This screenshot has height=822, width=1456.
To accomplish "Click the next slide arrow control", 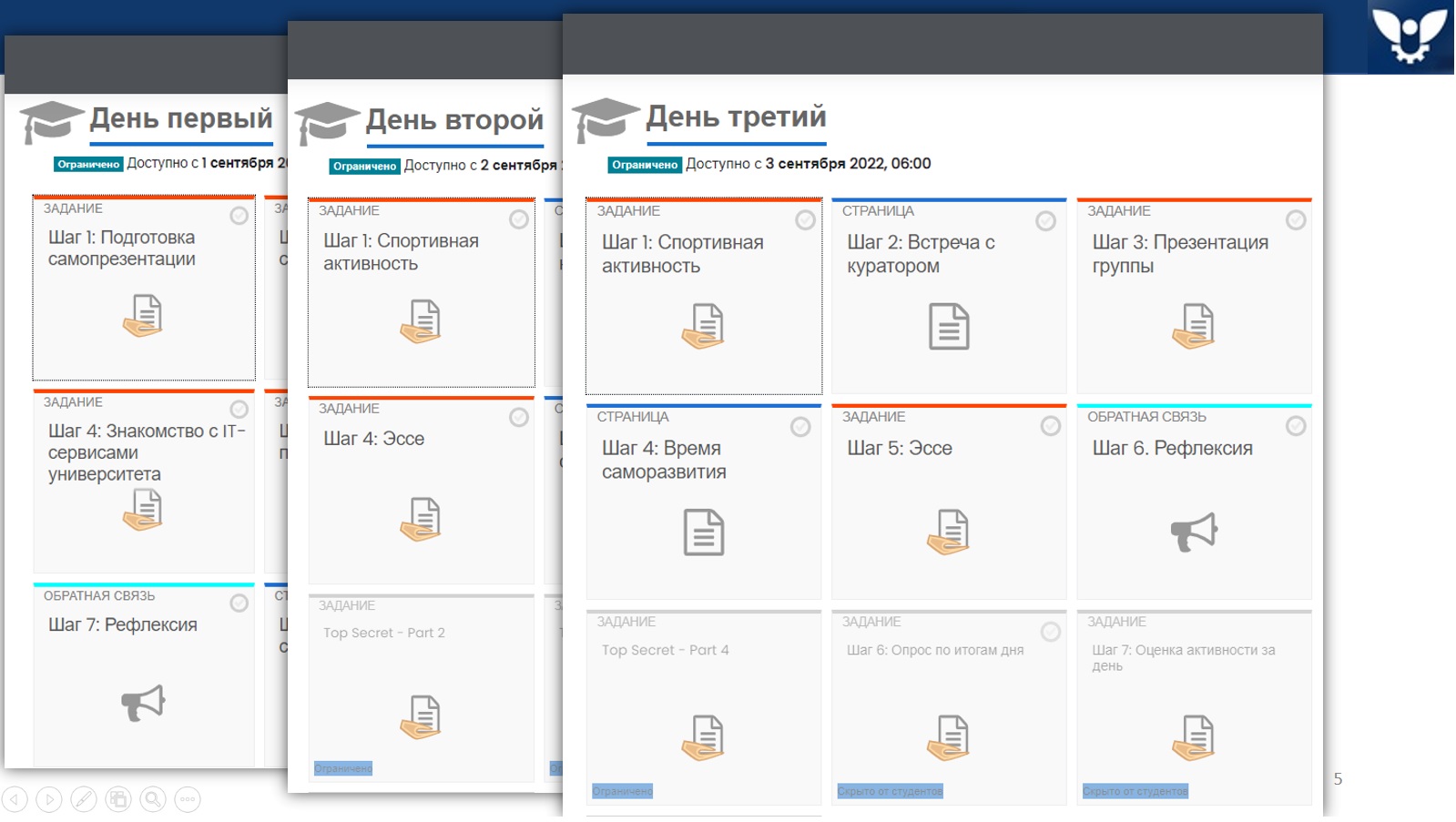I will click(49, 799).
